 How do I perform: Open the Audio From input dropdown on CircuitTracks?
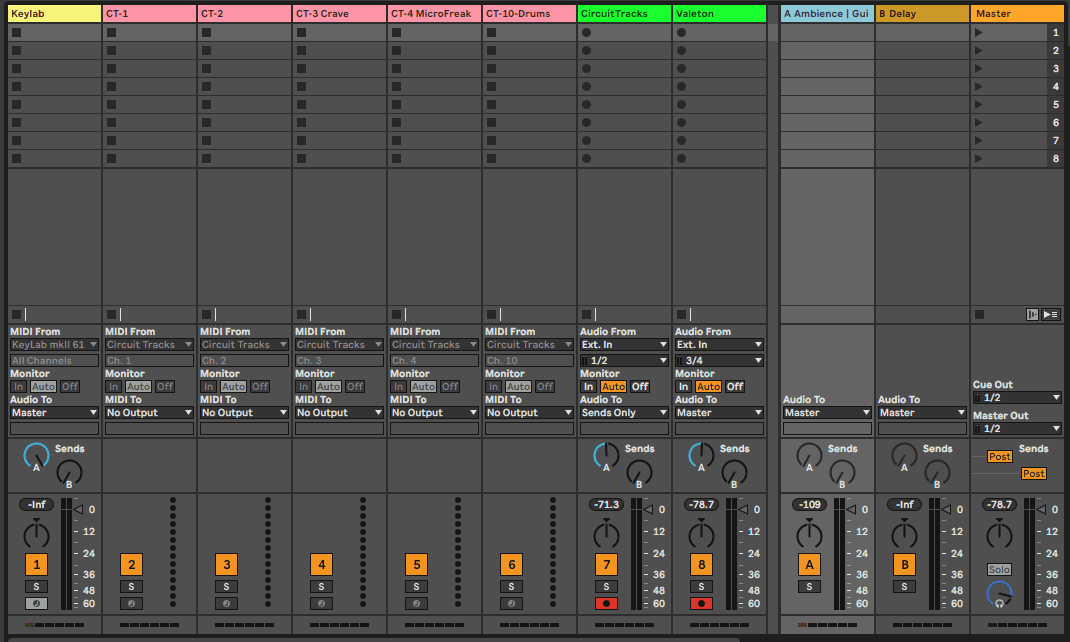point(624,344)
